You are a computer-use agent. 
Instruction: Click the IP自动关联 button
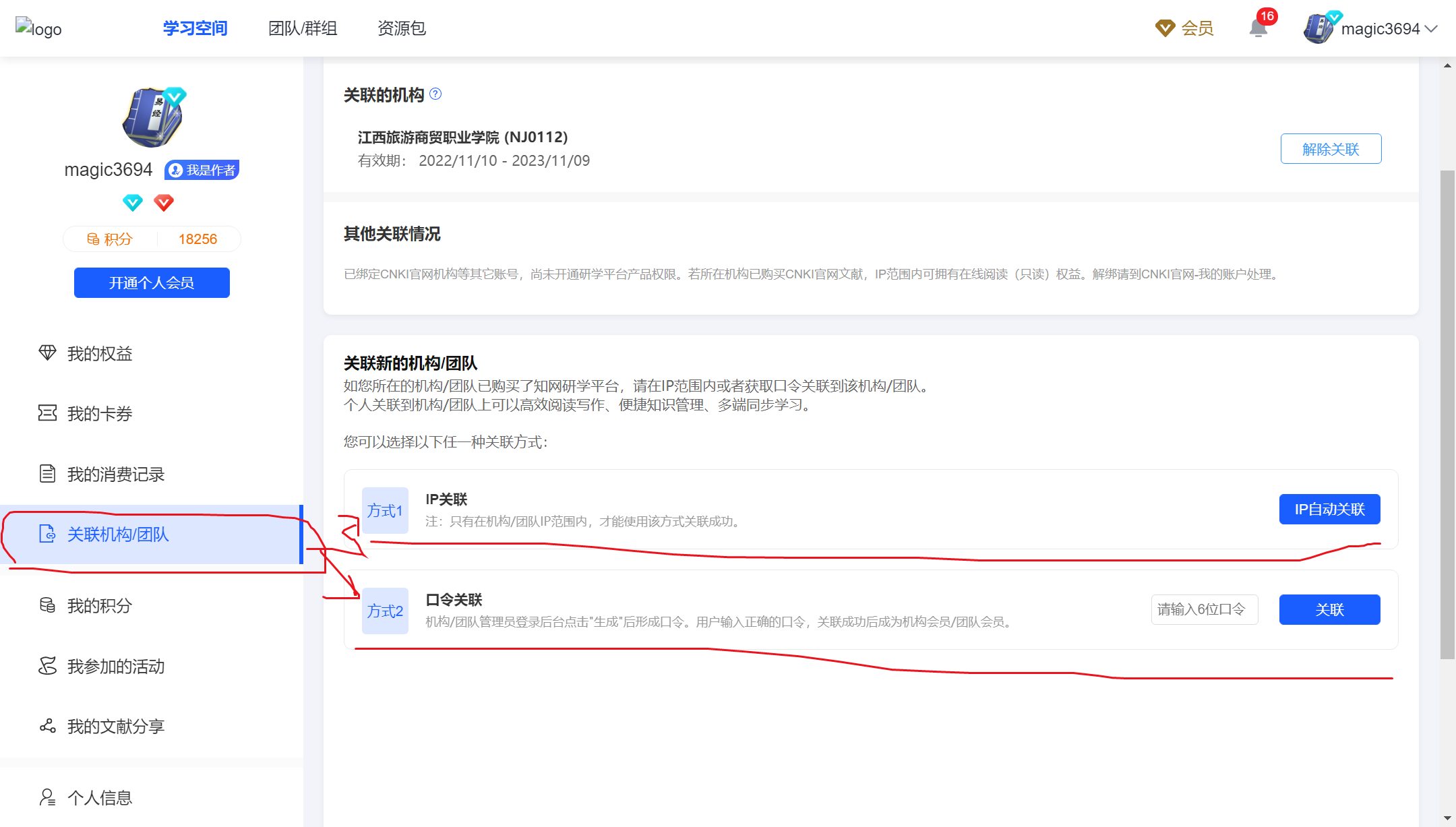coord(1329,510)
